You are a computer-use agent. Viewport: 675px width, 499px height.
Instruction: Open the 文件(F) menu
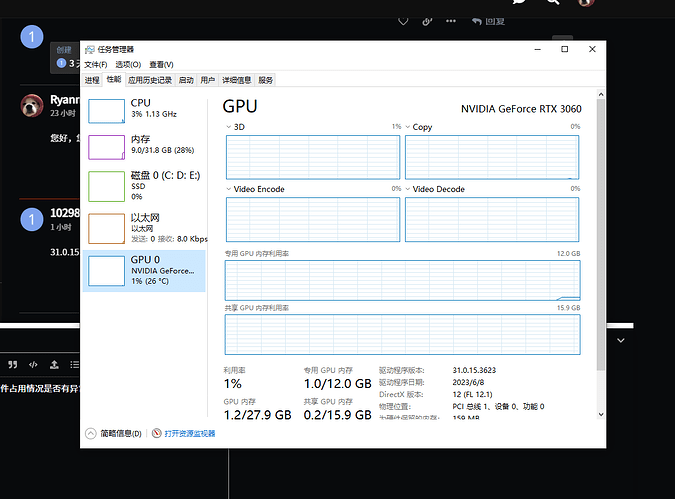(95, 64)
